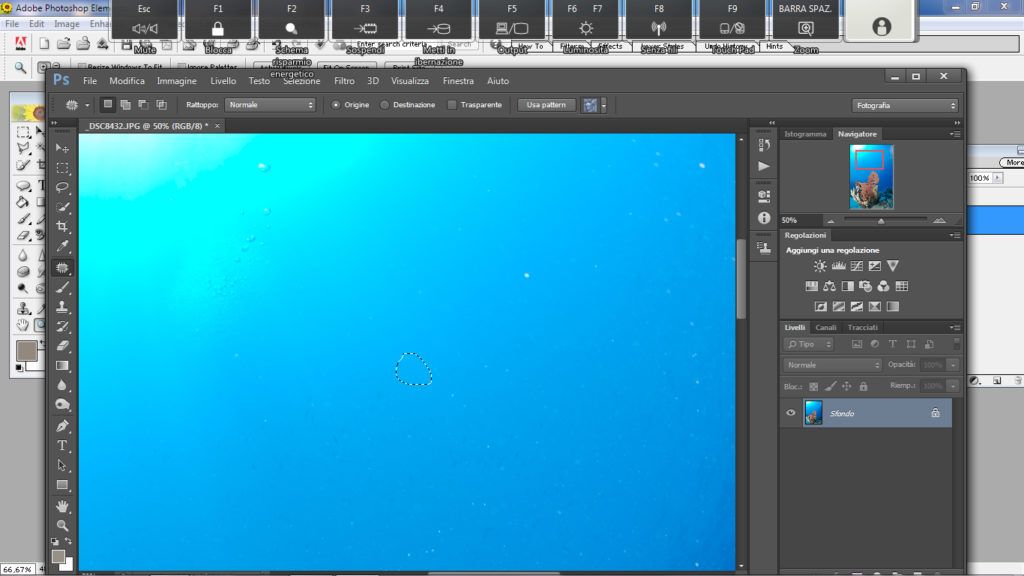
Task: Switch to the Canali tab
Action: click(826, 327)
